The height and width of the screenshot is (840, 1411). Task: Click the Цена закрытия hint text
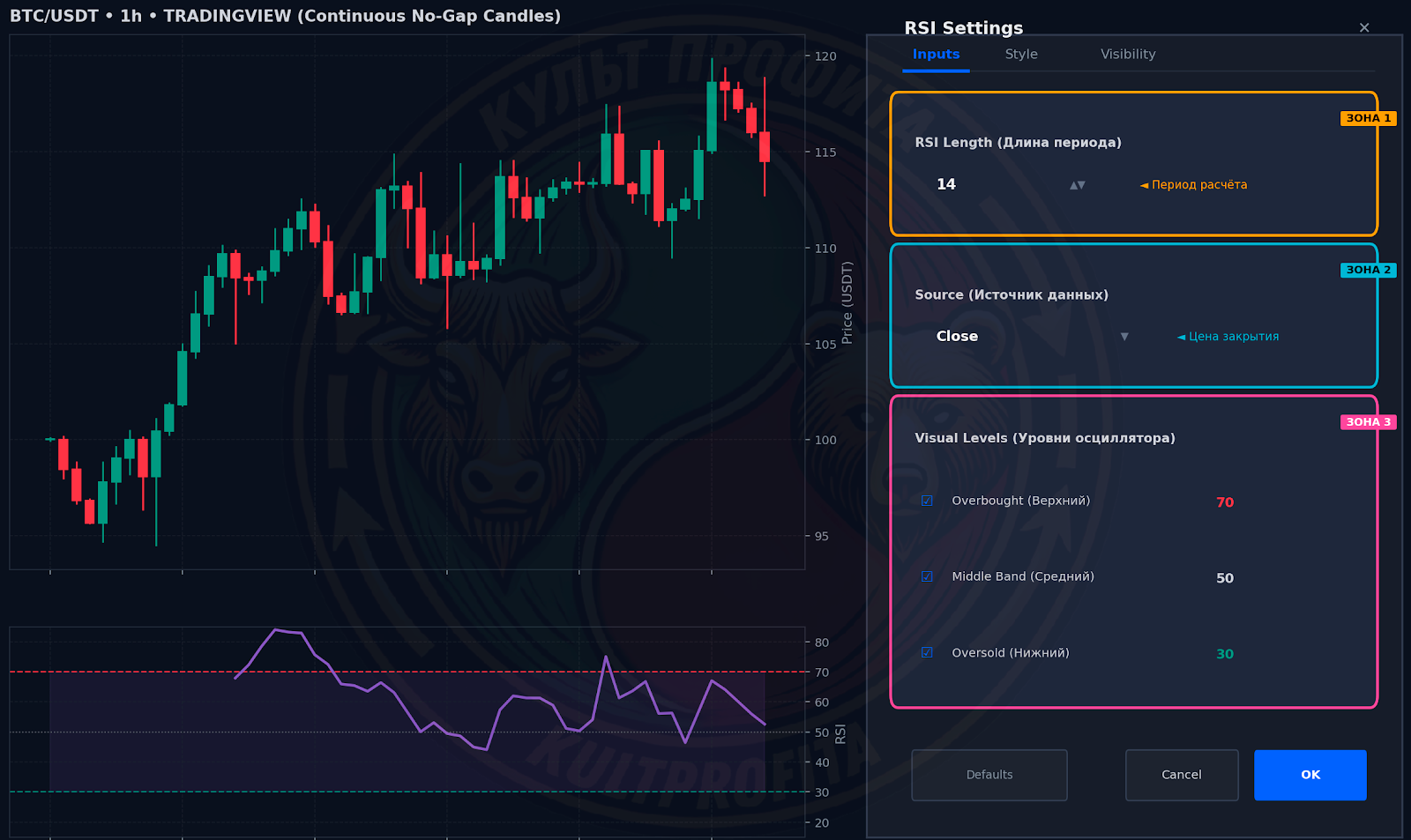coord(1228,337)
